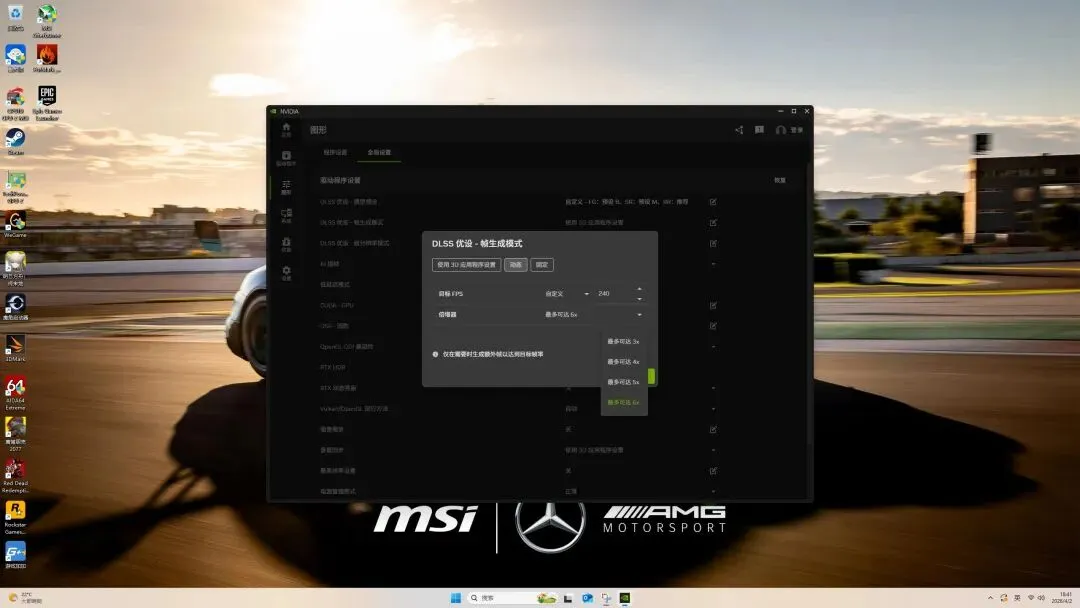The height and width of the screenshot is (608, 1080).
Task: Choose 'up to 5x' multiplier option
Action: [623, 382]
